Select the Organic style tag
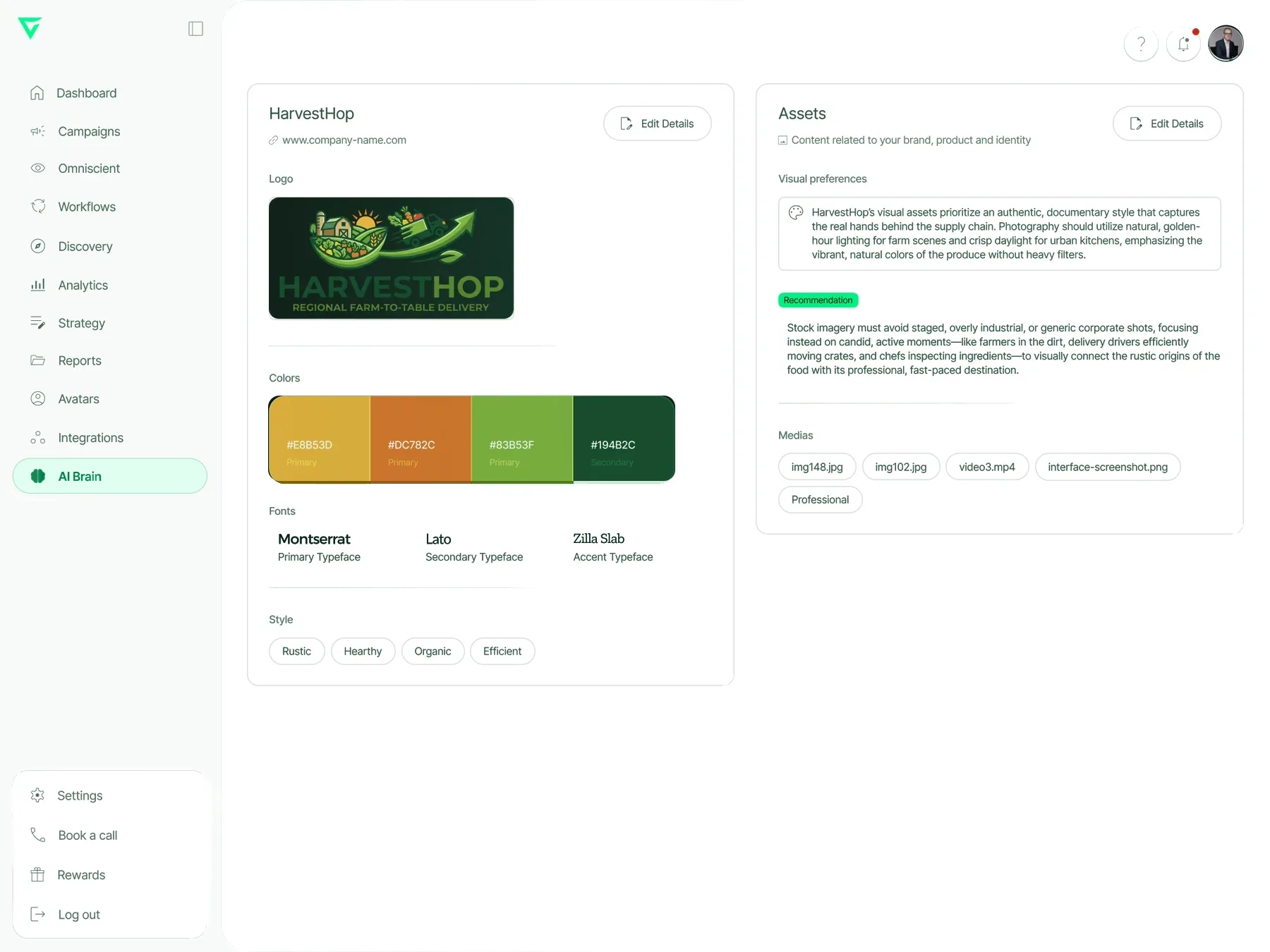Viewport: 1270px width, 952px height. (x=433, y=651)
